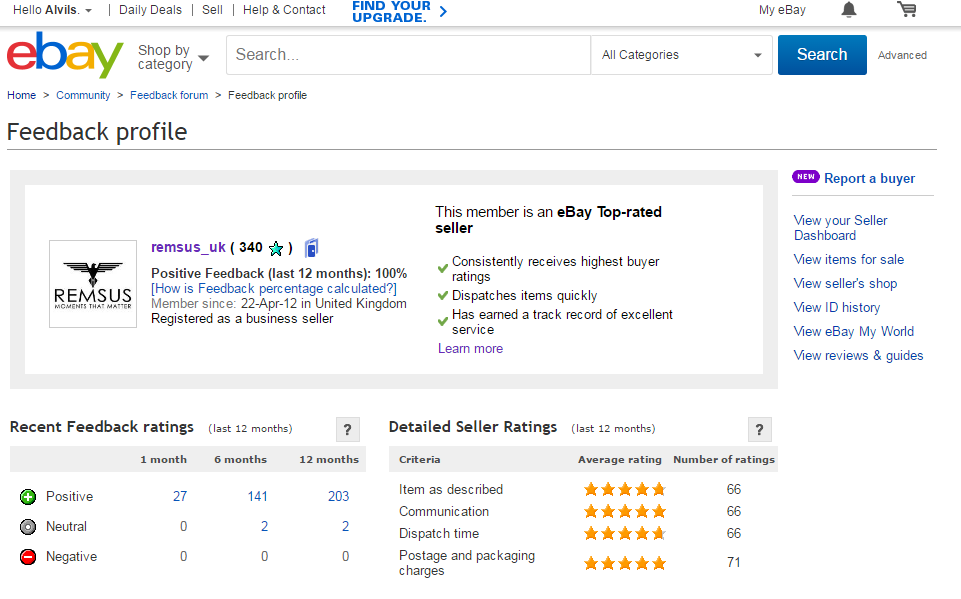Click the business seller shop icon
961x599 pixels.
(x=311, y=248)
